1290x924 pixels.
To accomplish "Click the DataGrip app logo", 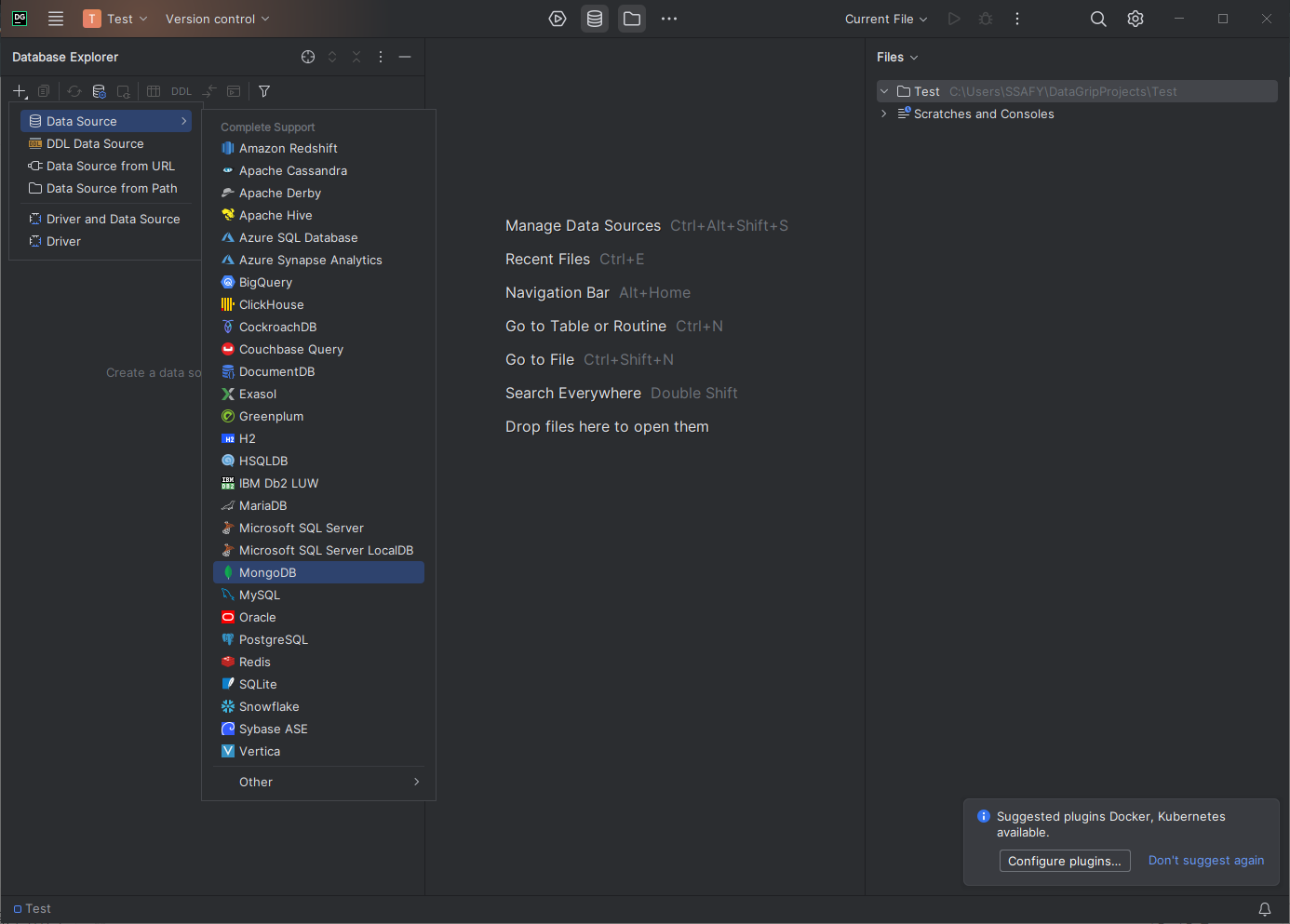I will pyautogui.click(x=20, y=19).
